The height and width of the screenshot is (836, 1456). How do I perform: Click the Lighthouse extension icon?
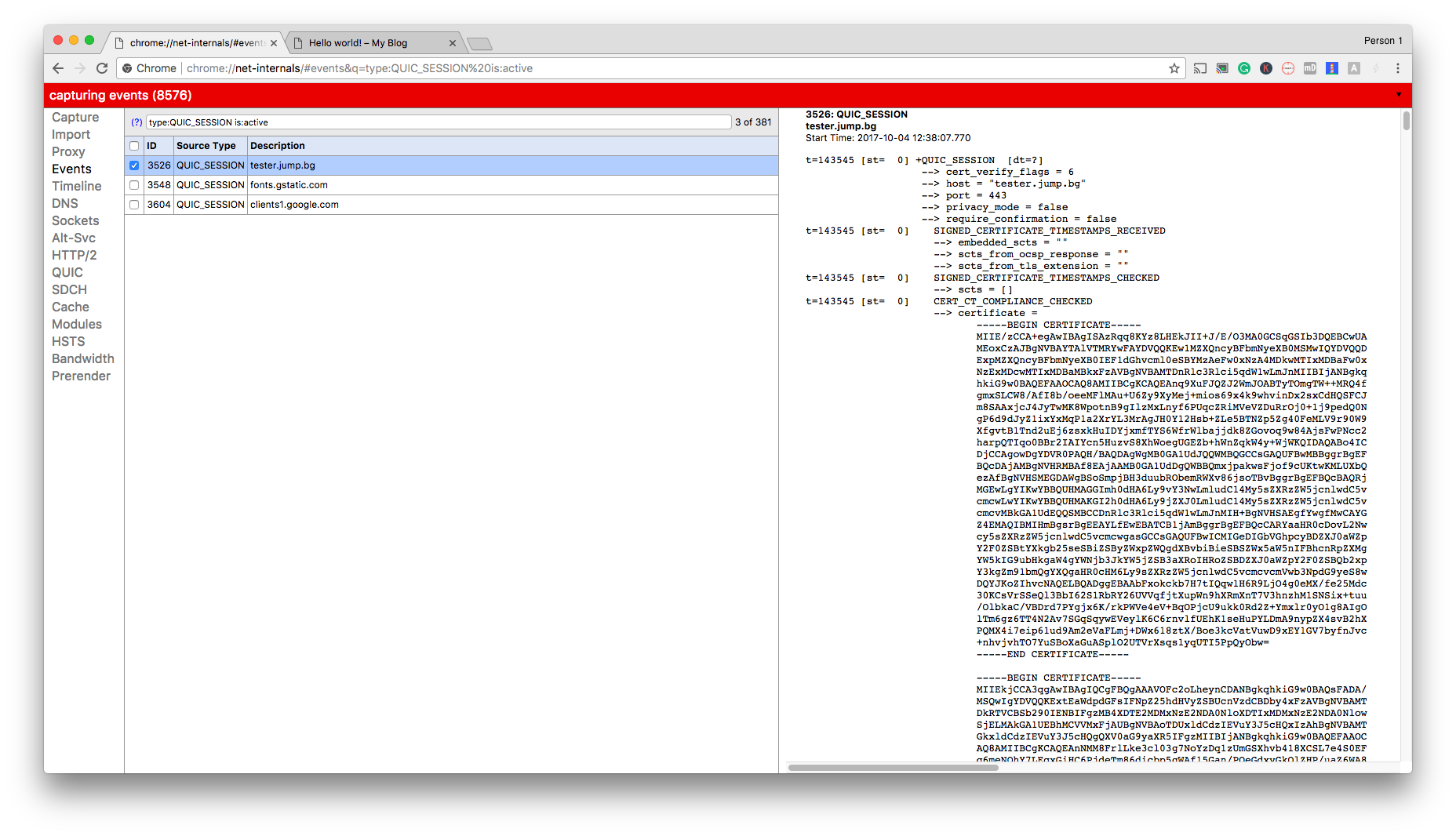point(1332,68)
